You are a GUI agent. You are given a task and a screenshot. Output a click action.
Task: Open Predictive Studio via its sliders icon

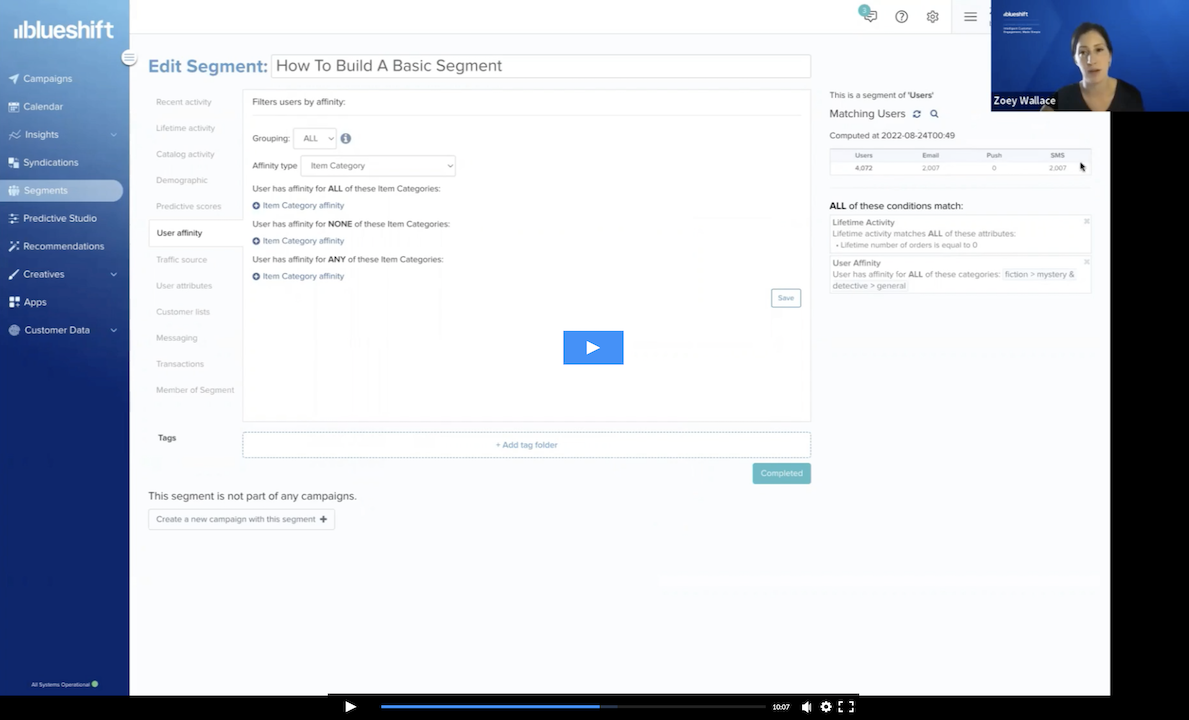[x=14, y=218]
